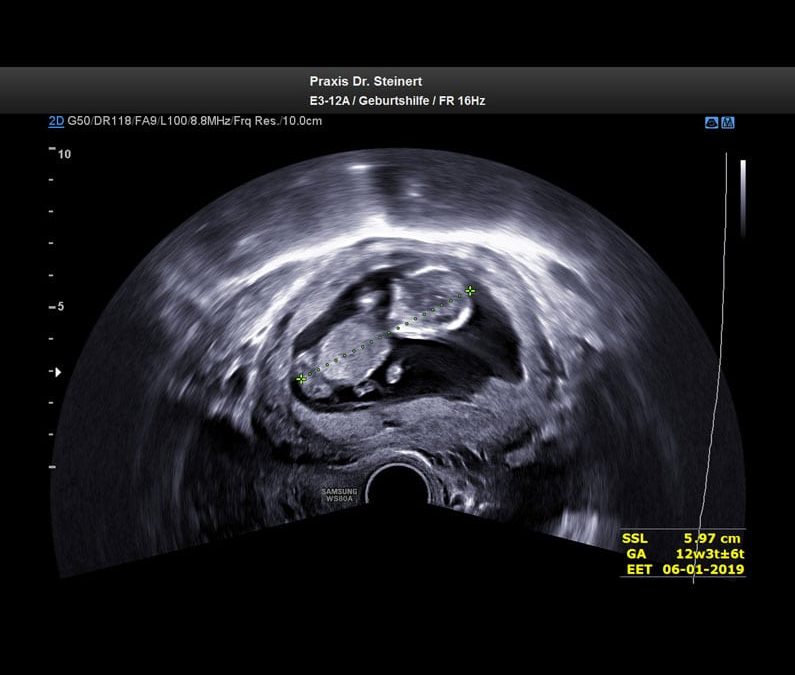This screenshot has height=675, width=795.
Task: Click the grayscale brightness bar
Action: [x=742, y=200]
